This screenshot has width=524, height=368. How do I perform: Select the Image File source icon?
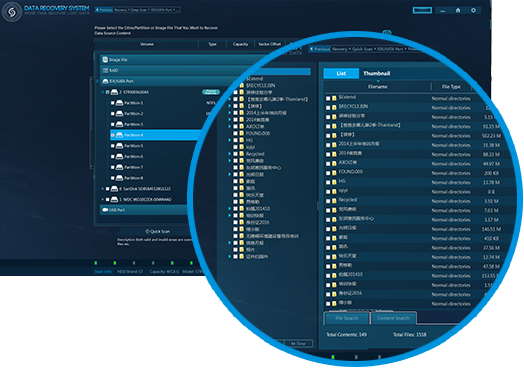pos(105,59)
